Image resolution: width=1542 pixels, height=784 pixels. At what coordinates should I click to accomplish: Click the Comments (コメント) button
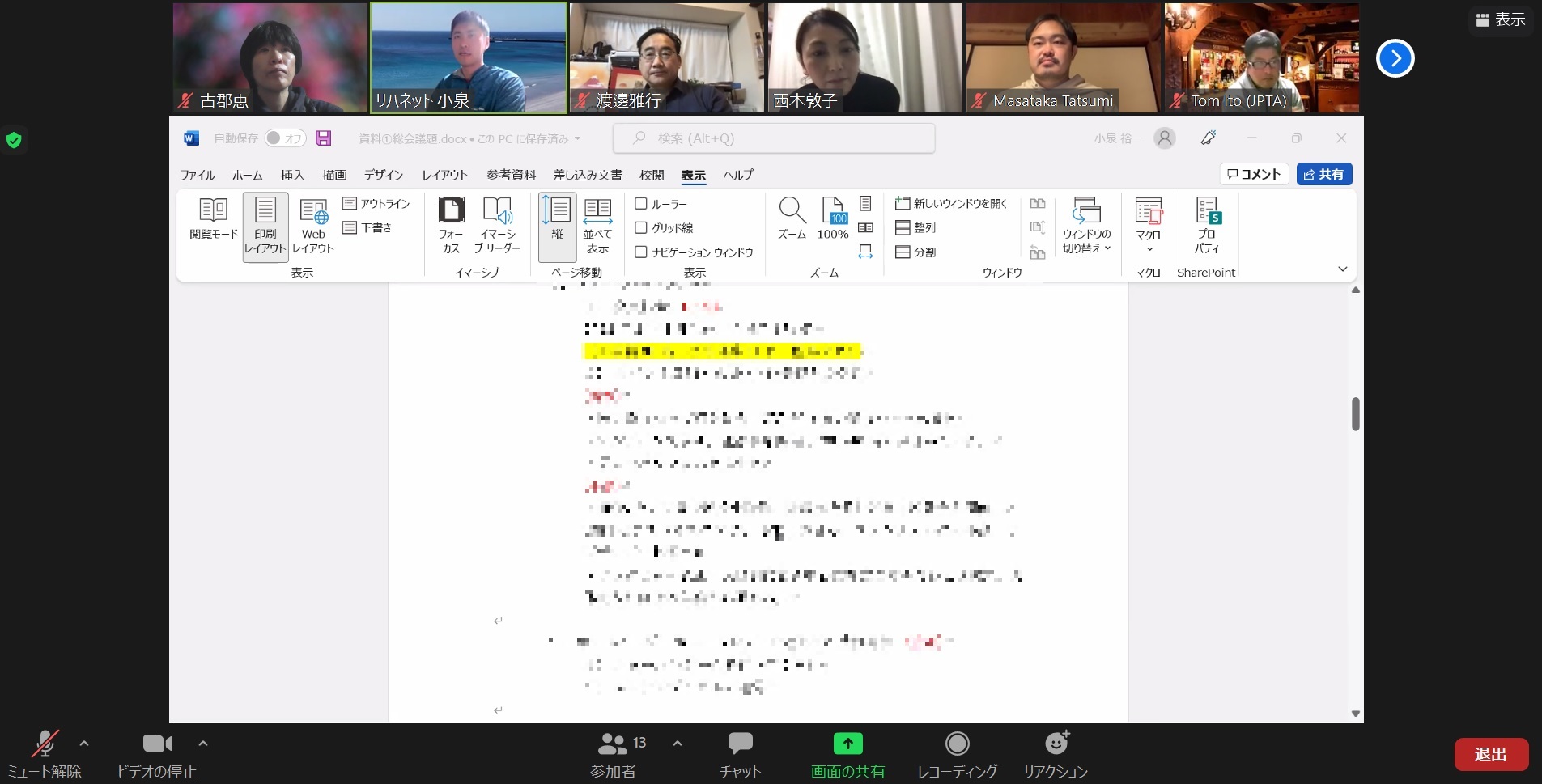[1254, 174]
